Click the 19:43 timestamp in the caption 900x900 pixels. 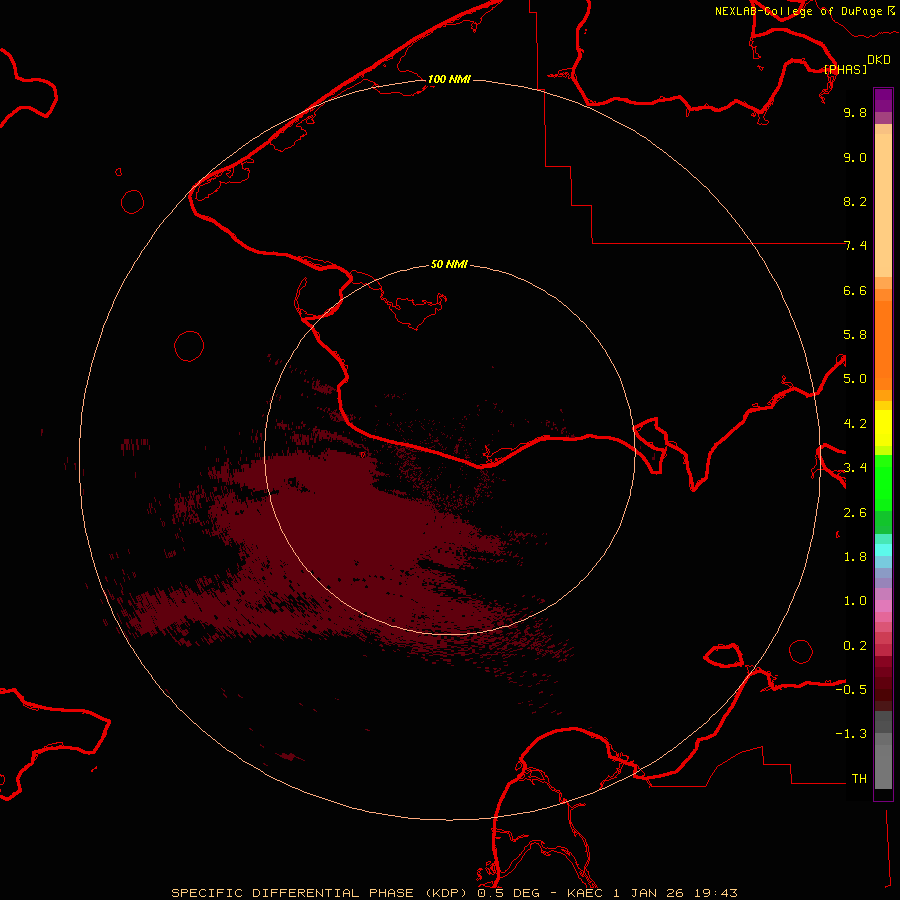715,893
